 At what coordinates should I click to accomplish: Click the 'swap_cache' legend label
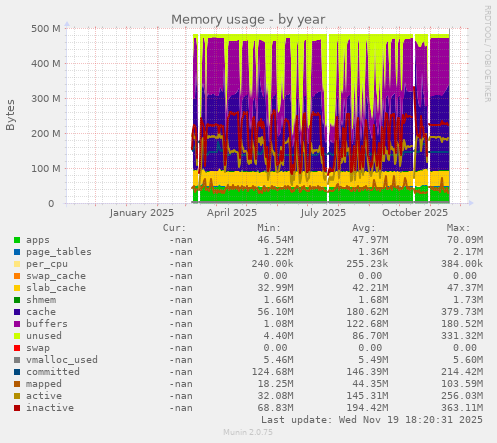(x=56, y=276)
